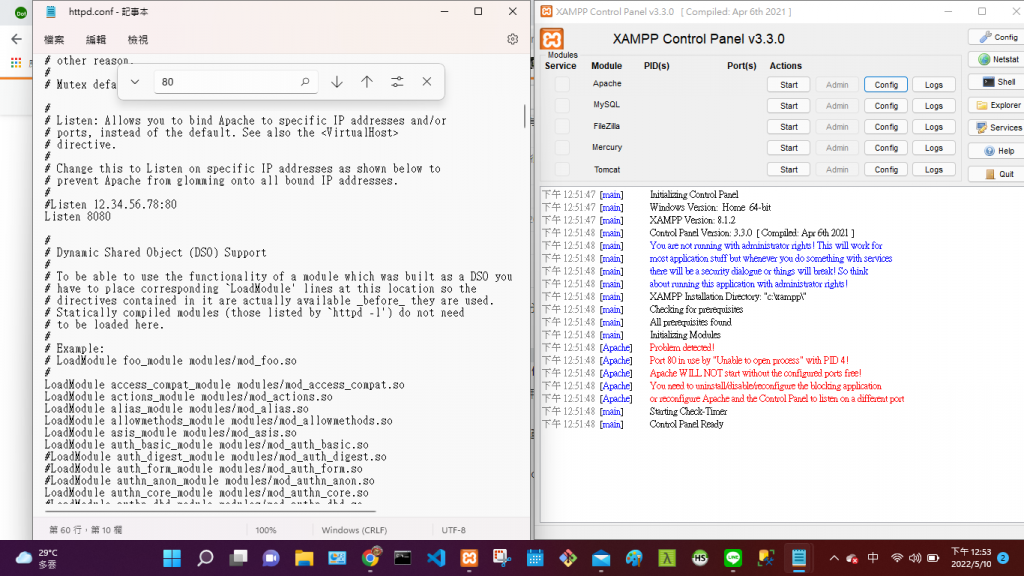Image resolution: width=1024 pixels, height=576 pixels.
Task: Click the search magnifier icon in find bar
Action: click(x=305, y=82)
